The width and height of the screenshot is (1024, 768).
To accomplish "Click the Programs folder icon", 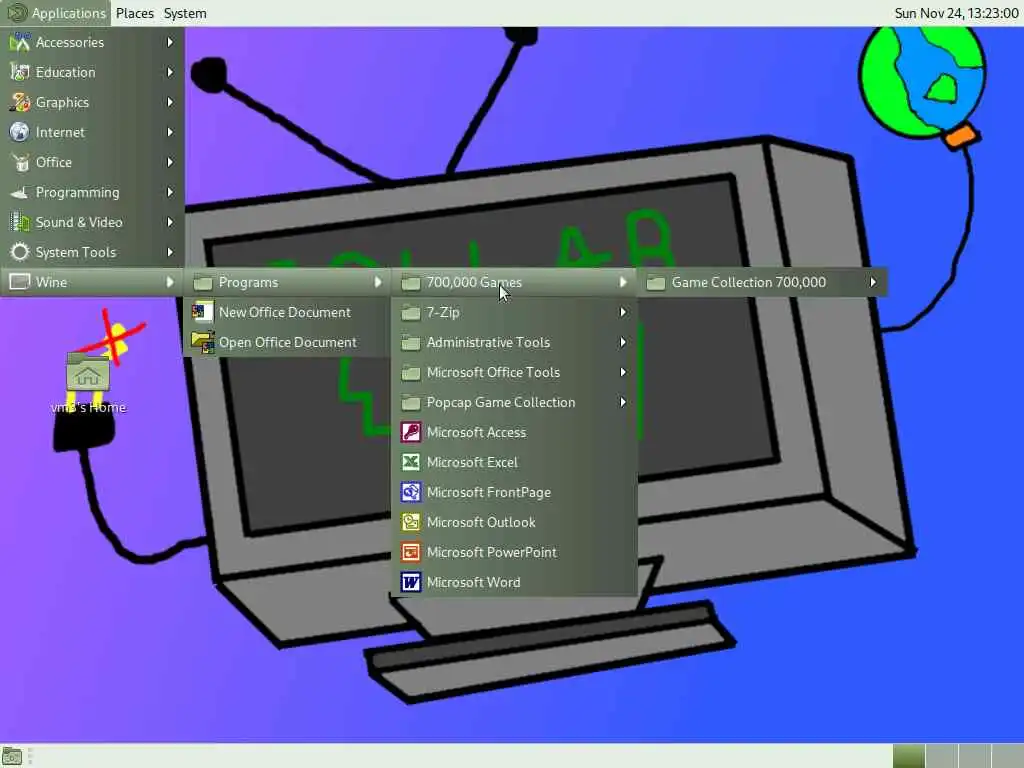I will pyautogui.click(x=203, y=283).
